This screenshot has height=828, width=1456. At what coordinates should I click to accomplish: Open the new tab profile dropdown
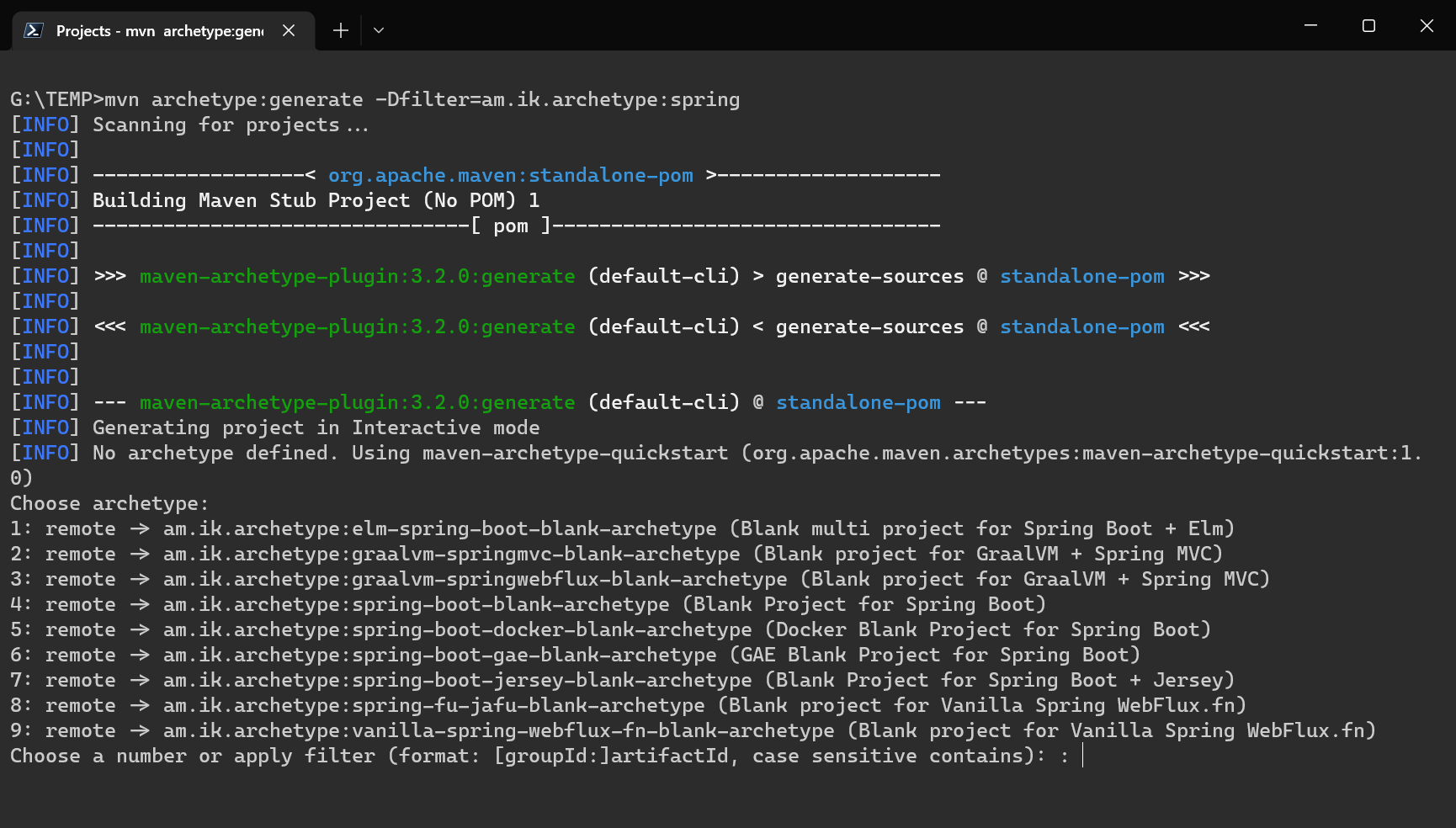[379, 30]
